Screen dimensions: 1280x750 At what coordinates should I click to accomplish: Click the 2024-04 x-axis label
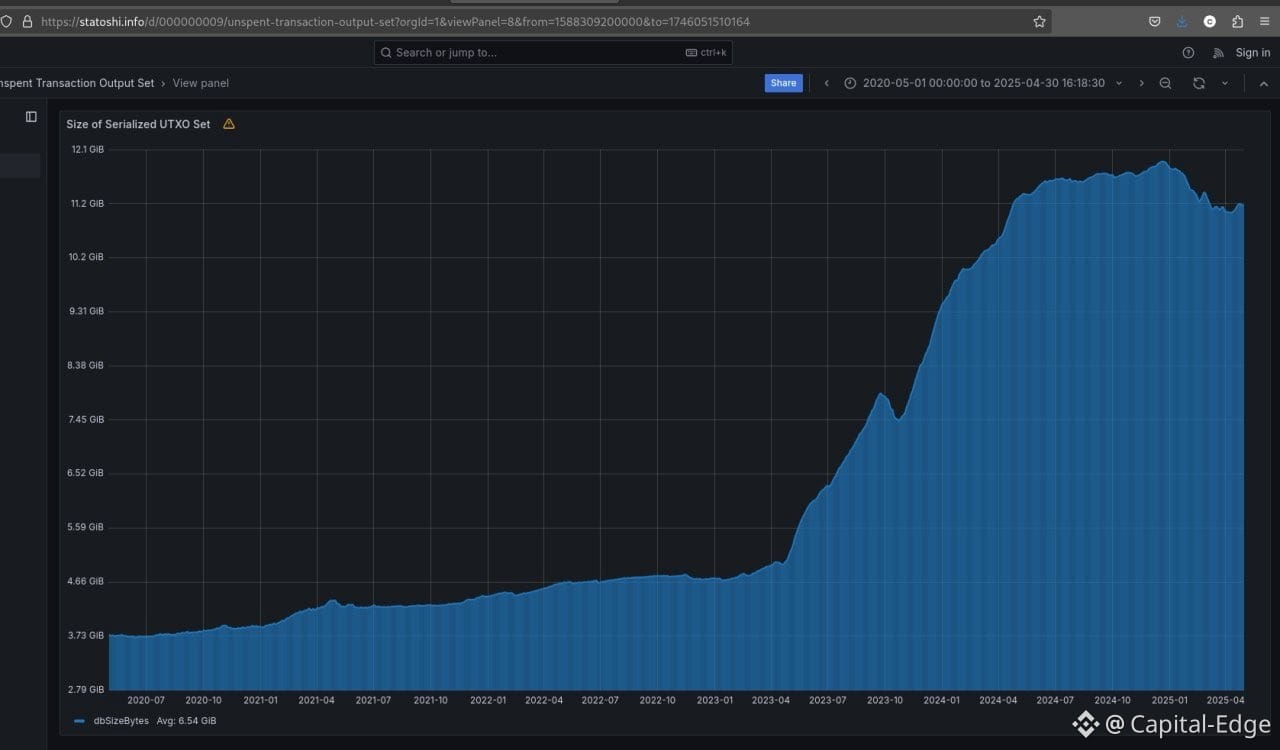(x=998, y=701)
